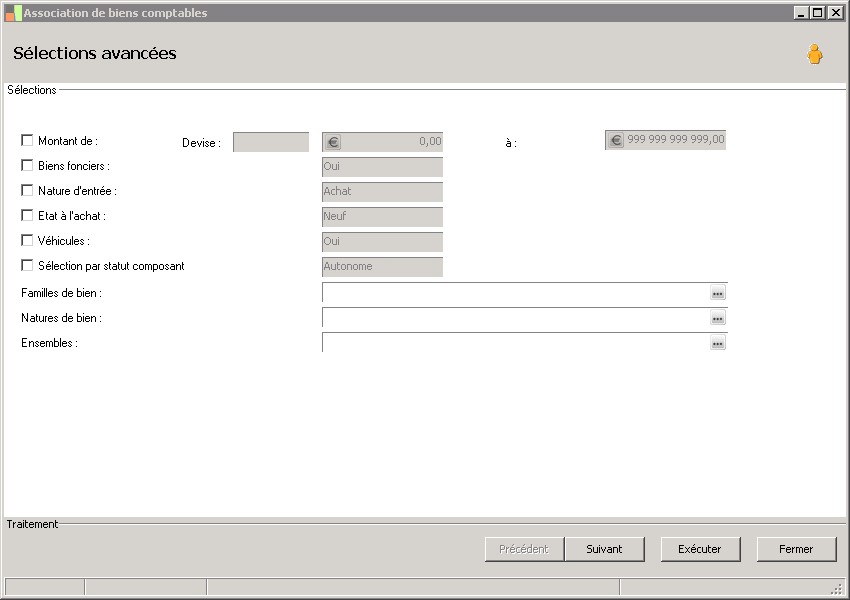This screenshot has width=850, height=600.
Task: Enable the Montant de checkbox
Action: [27, 140]
